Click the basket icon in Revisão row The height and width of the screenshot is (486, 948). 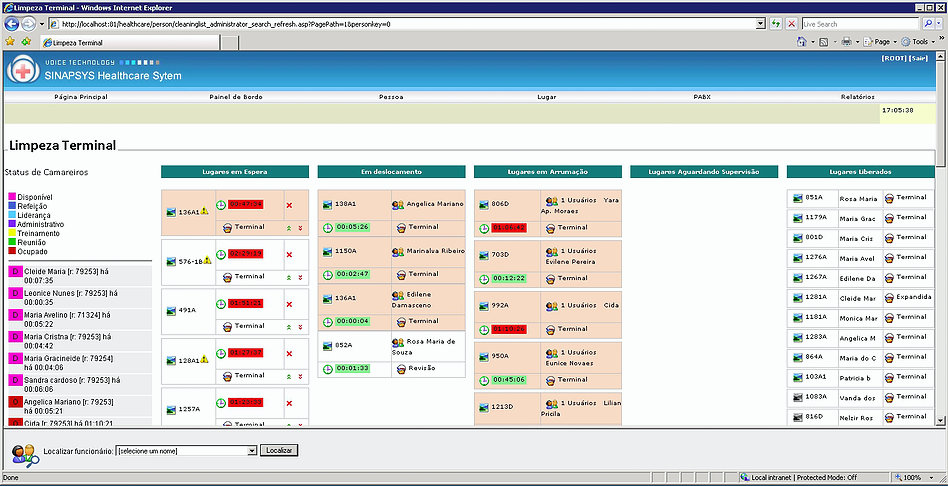click(x=399, y=368)
